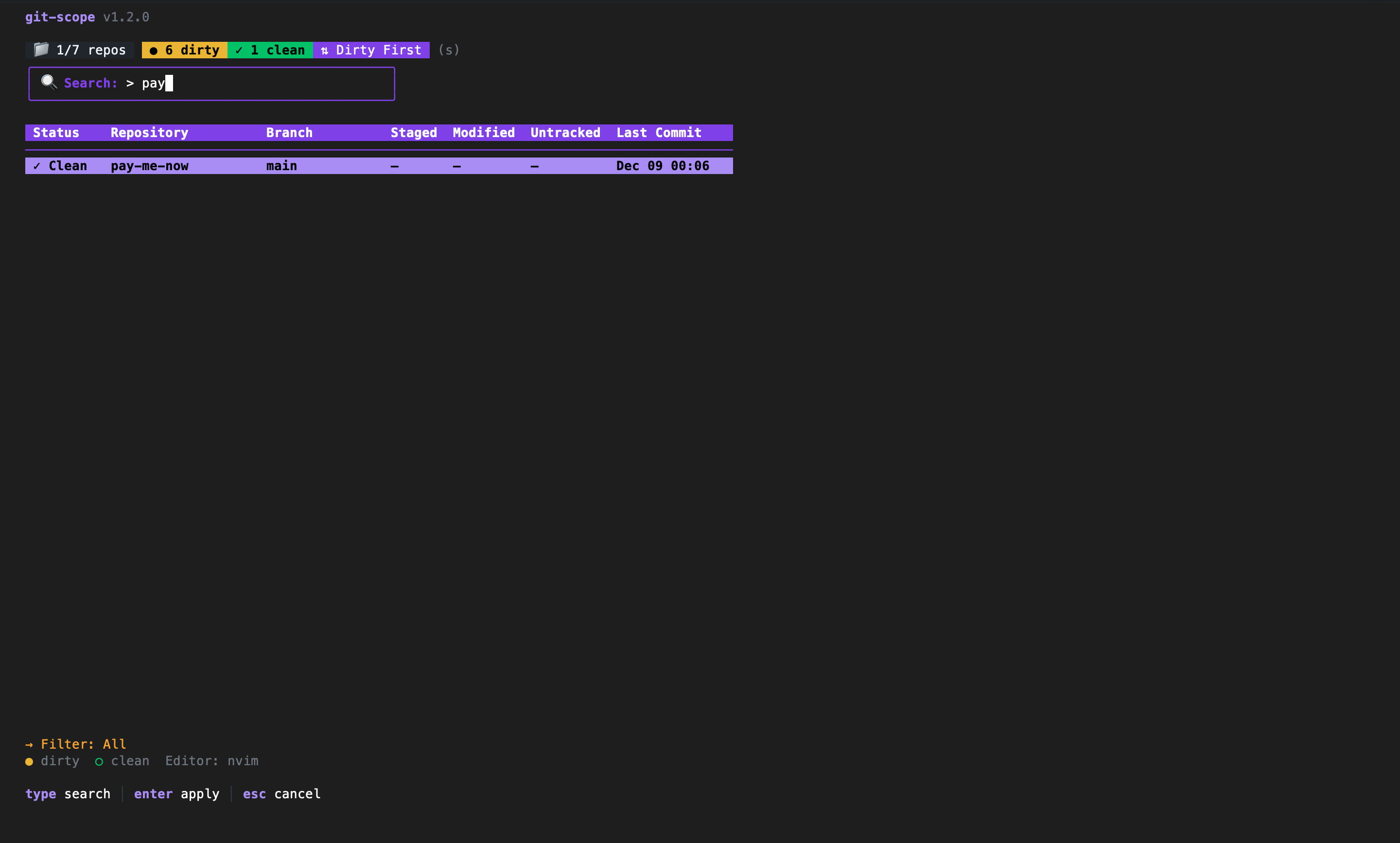Click the enter apply hint

coord(176,793)
